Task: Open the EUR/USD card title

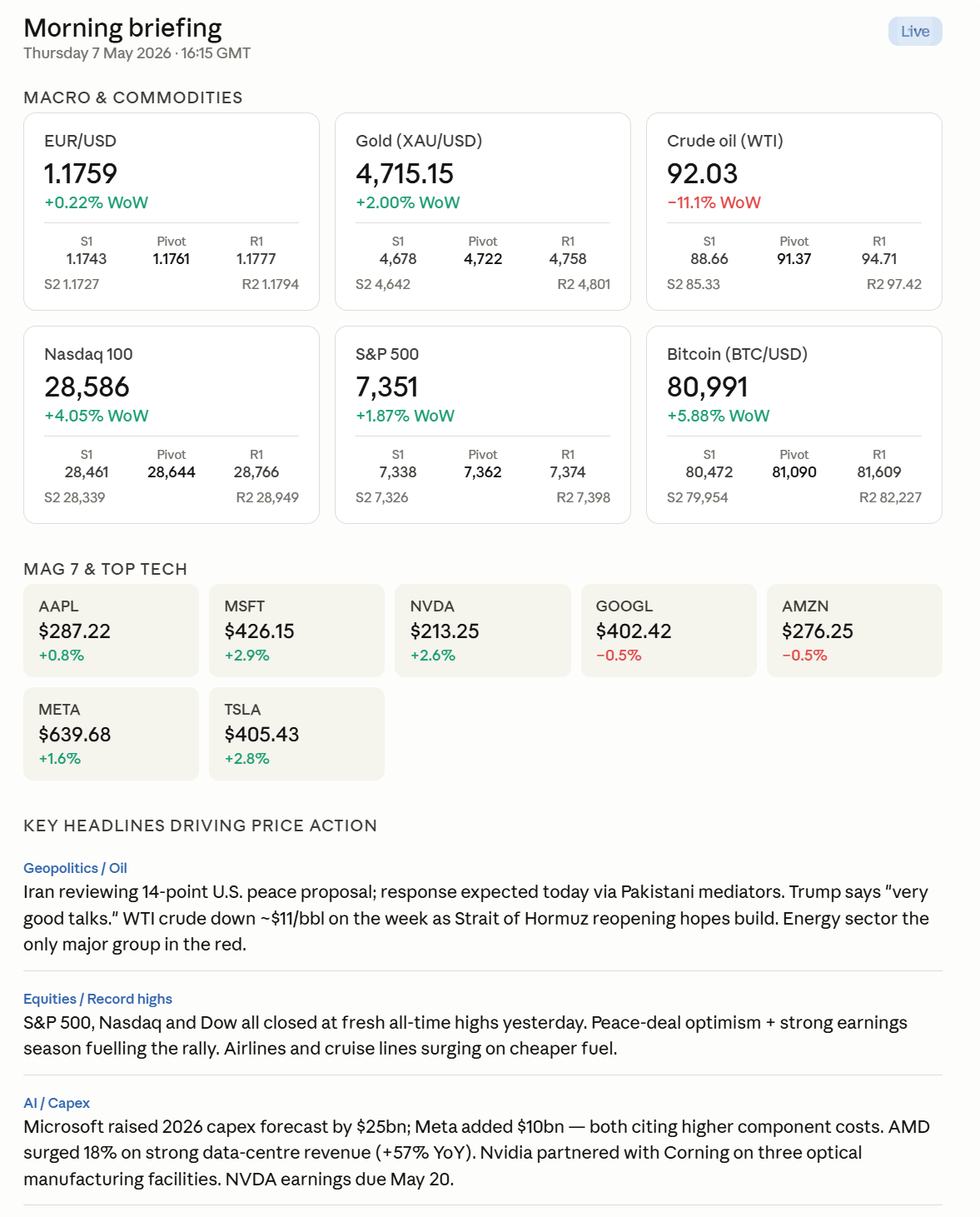Action: click(x=80, y=141)
